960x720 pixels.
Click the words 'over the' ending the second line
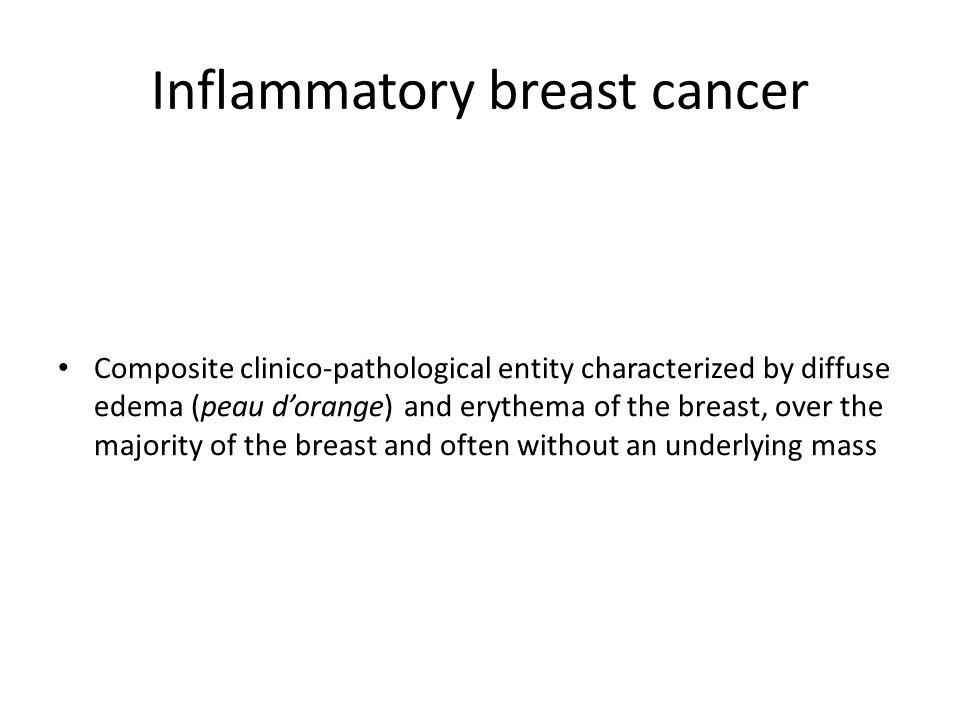click(x=829, y=407)
